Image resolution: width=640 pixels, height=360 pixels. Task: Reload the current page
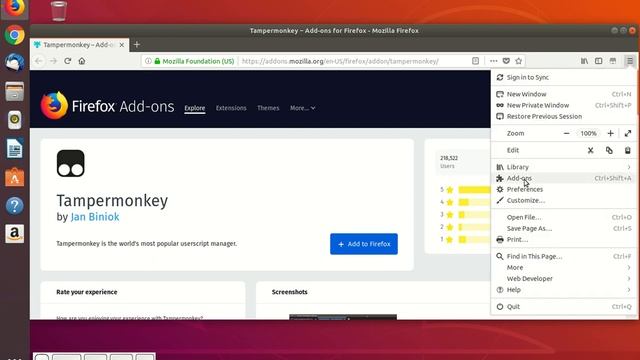(68, 61)
